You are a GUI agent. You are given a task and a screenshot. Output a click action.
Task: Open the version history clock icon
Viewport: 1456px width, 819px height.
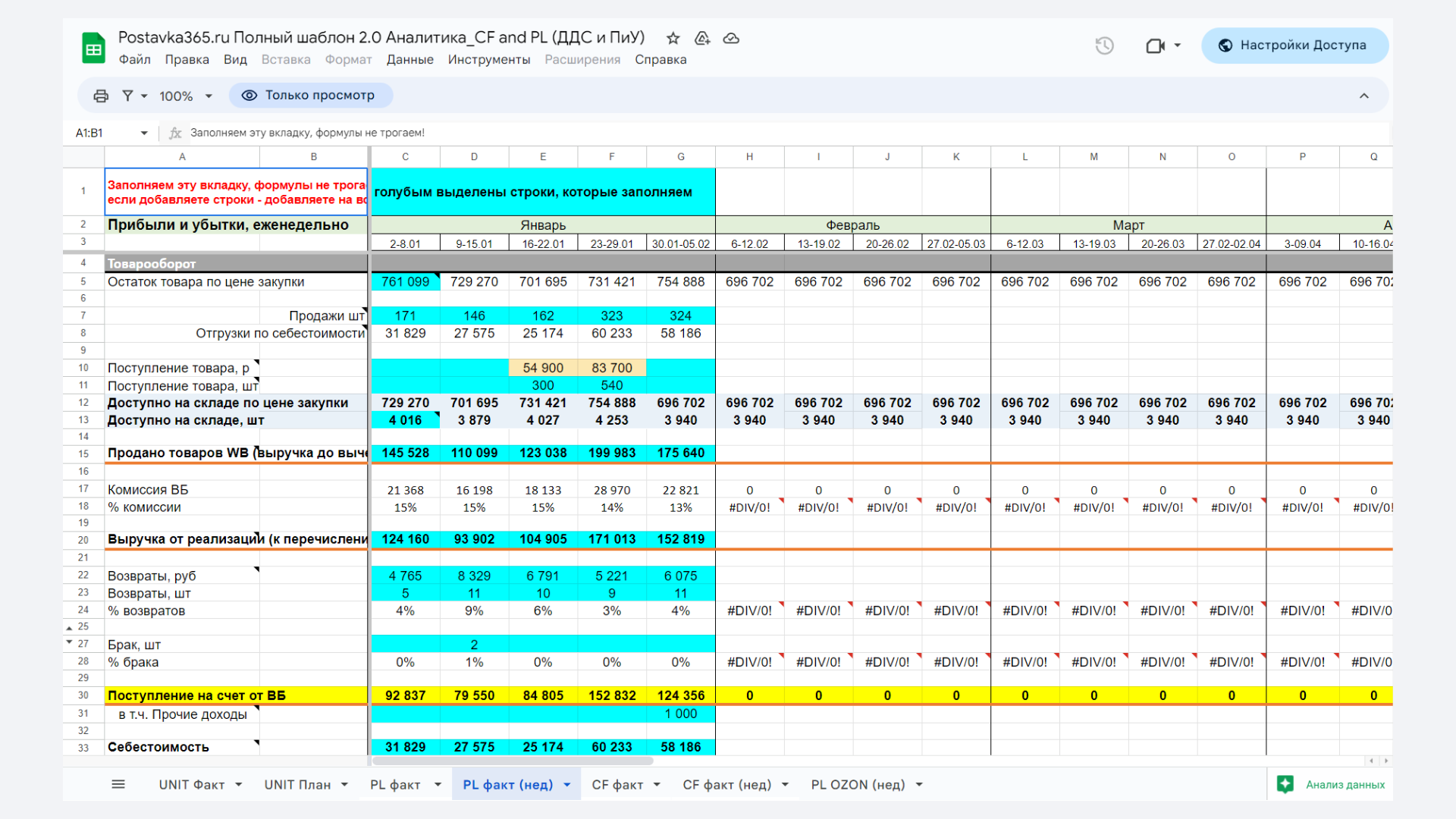click(1104, 45)
